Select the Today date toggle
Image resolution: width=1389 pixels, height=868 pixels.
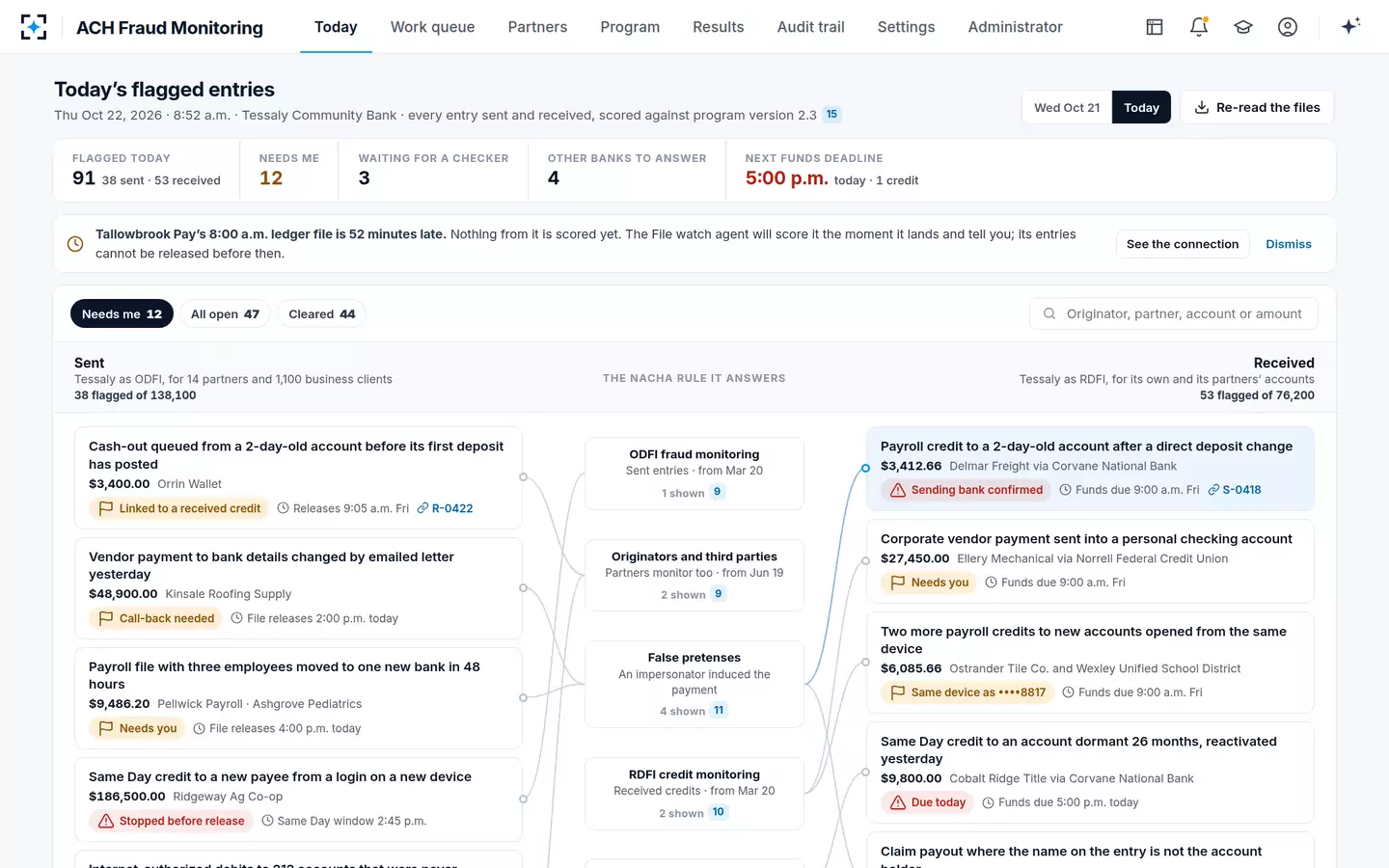coord(1141,107)
